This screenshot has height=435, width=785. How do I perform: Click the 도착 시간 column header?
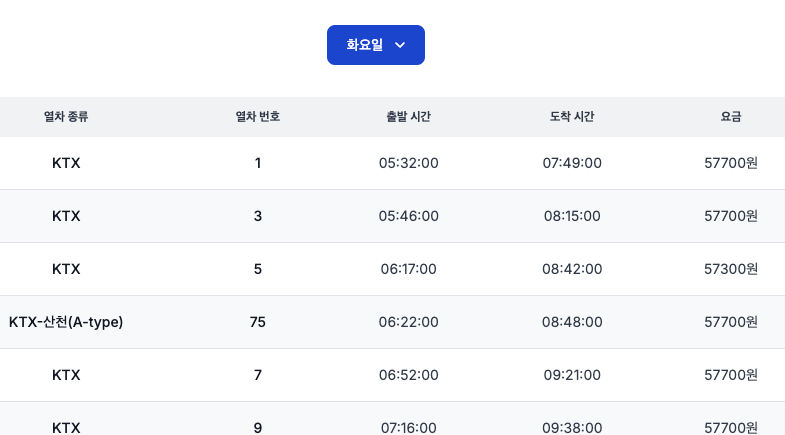point(572,117)
